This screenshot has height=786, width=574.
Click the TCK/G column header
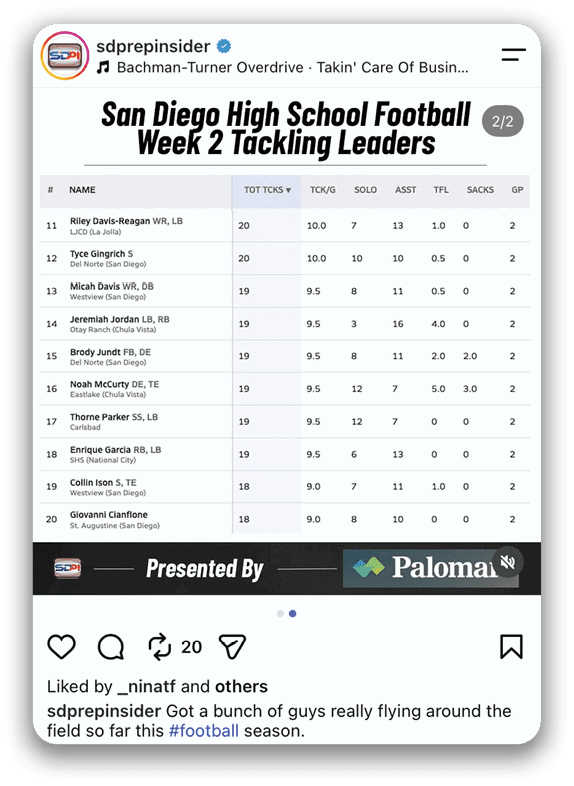322,190
